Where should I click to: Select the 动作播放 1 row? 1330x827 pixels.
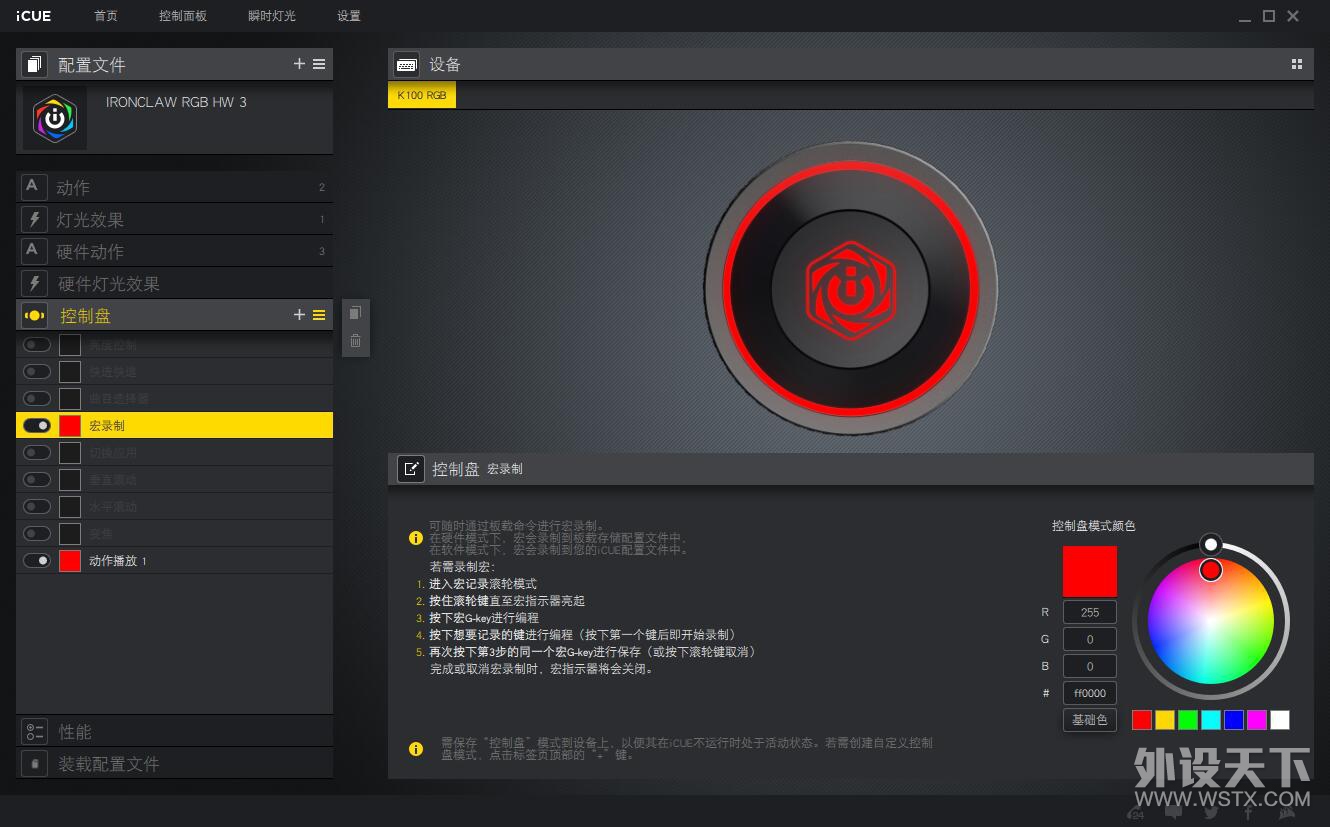(175, 560)
